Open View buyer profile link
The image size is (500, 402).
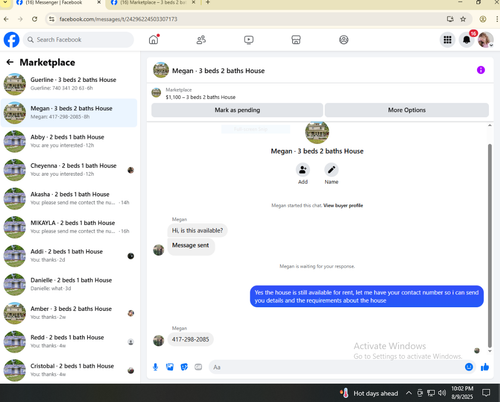(343, 205)
